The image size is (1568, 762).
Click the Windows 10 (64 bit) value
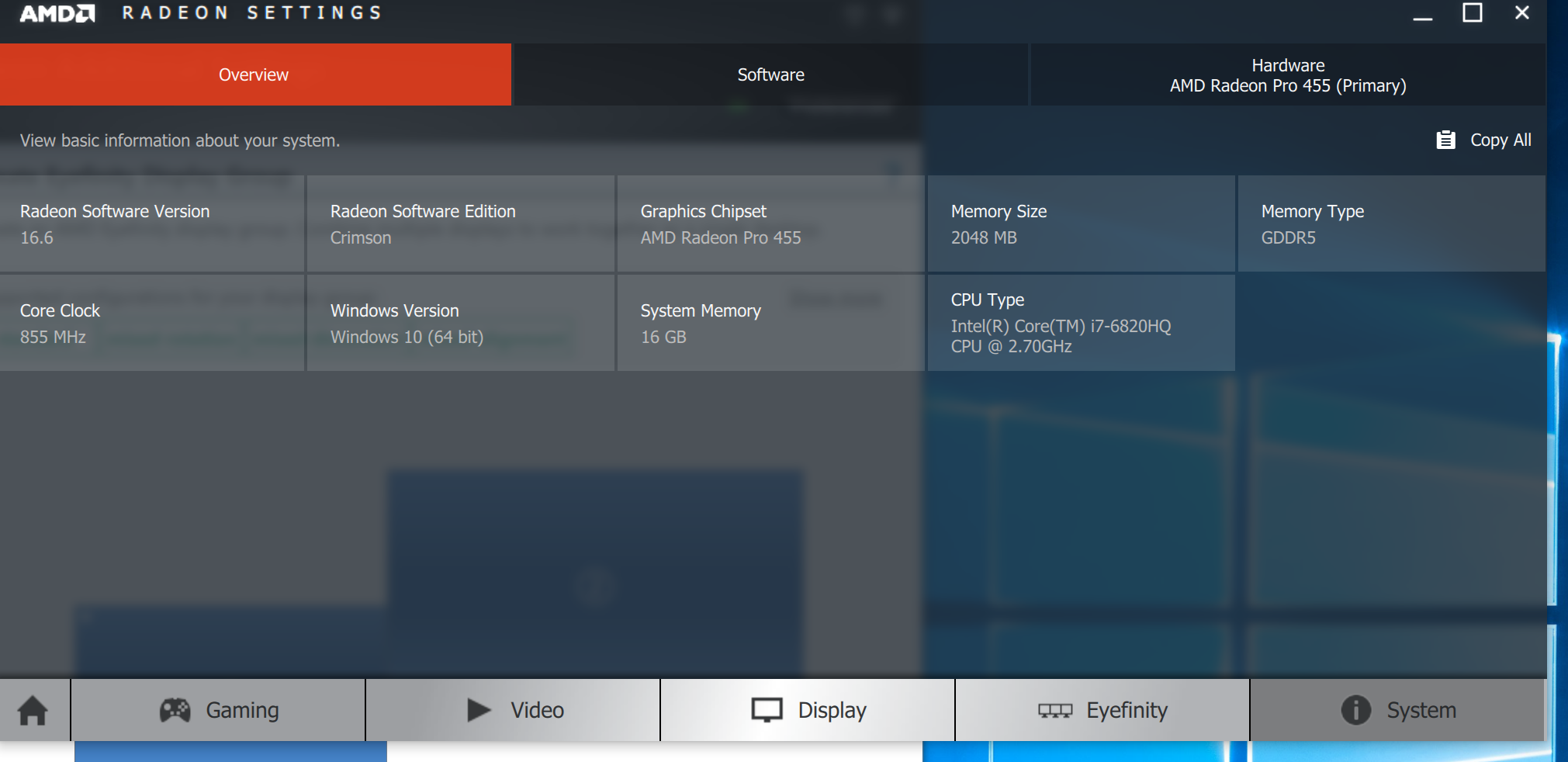point(407,337)
